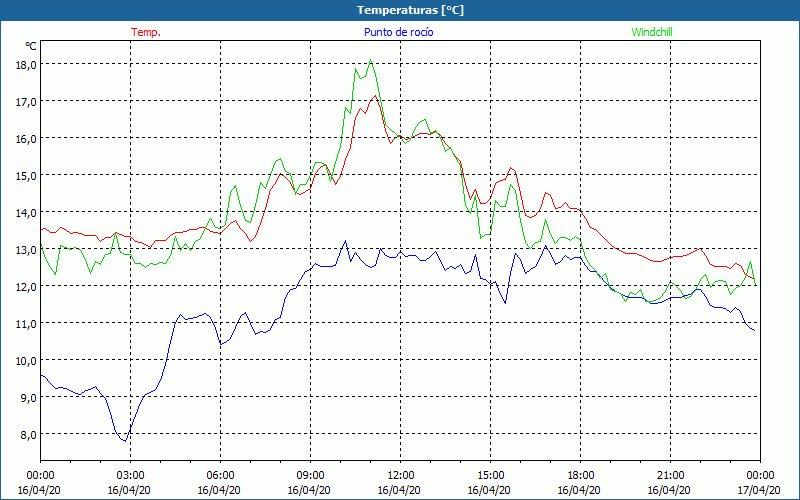The width and height of the screenshot is (800, 500).
Task: Click the green Windchill legend label
Action: (652, 32)
